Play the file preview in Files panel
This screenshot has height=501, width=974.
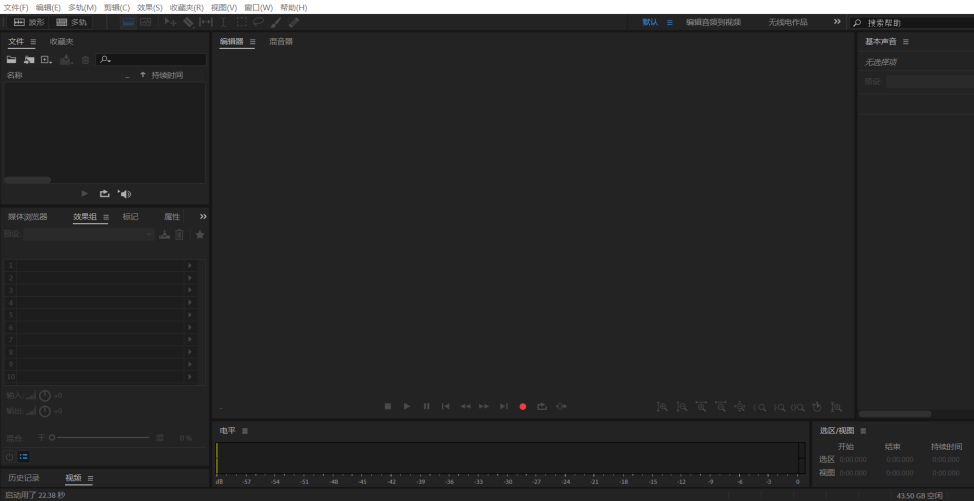(x=84, y=194)
